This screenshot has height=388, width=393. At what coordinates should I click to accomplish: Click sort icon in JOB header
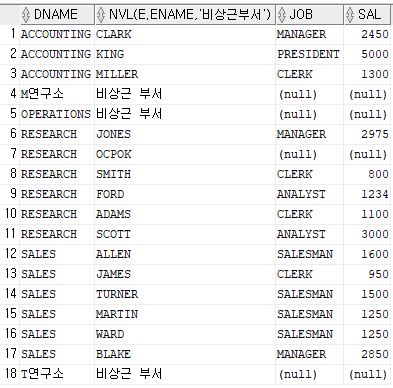tap(282, 15)
